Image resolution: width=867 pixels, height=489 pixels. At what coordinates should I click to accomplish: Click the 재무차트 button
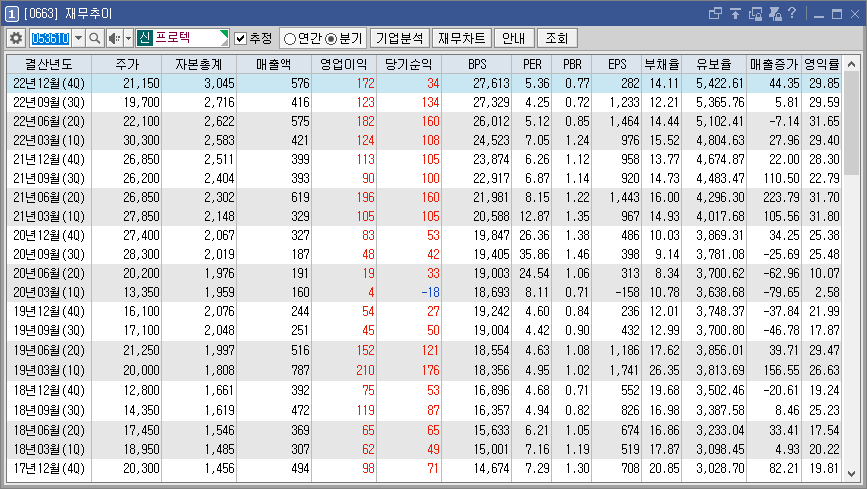pyautogui.click(x=462, y=38)
